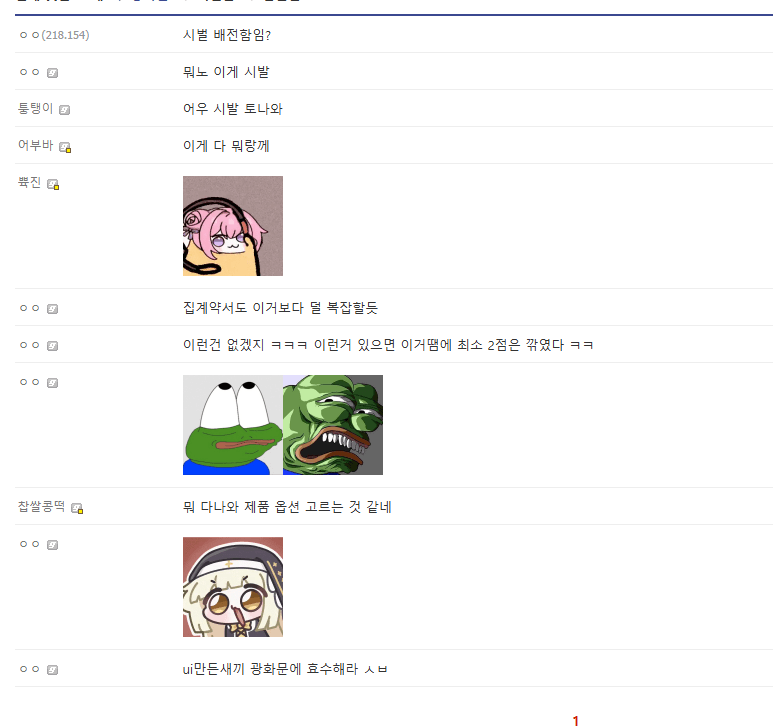
Task: Click comment '집계약서도 이거보다 덜 복잡할듯'
Action: click(280, 308)
